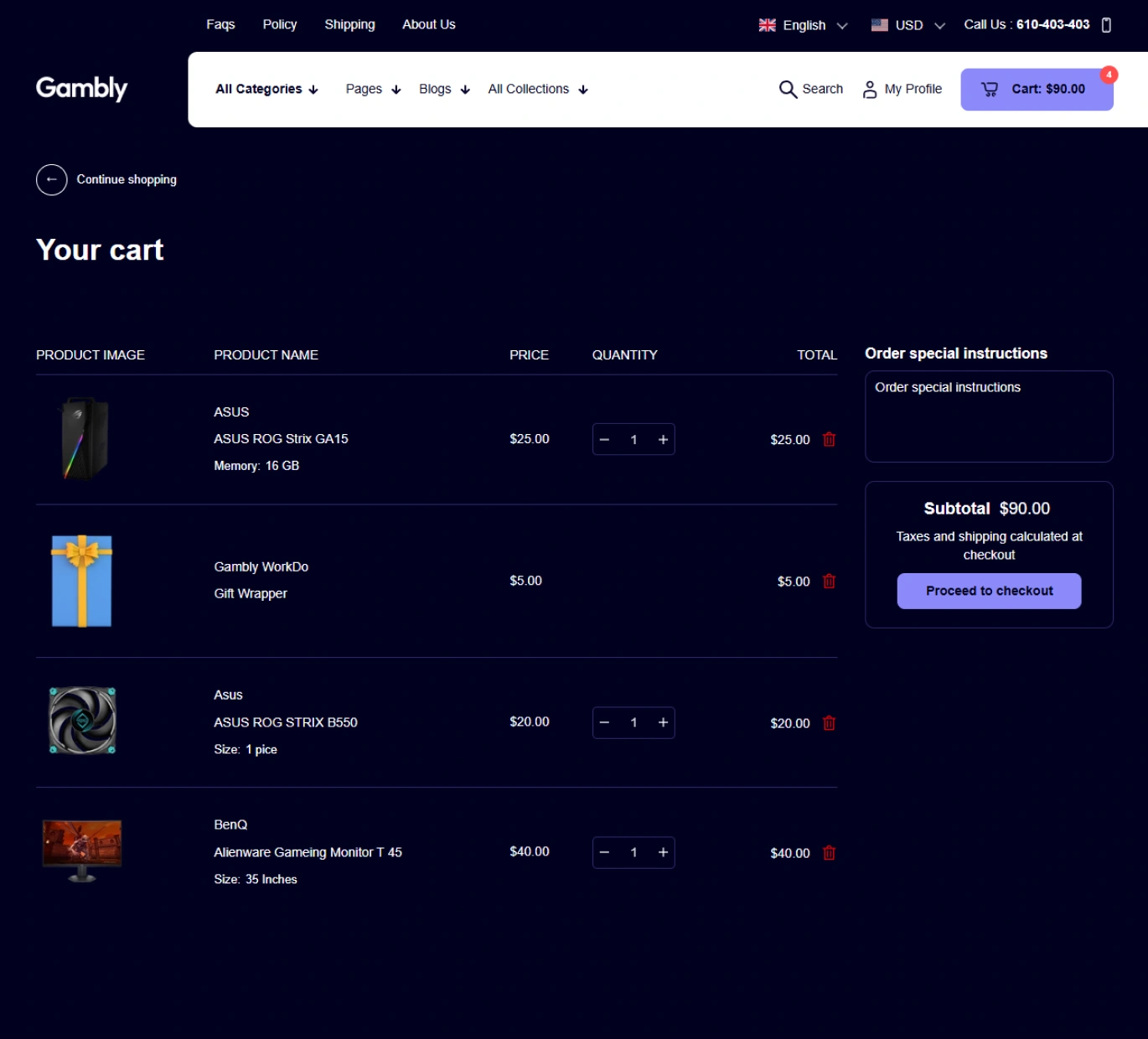Click the Search text link

click(823, 89)
